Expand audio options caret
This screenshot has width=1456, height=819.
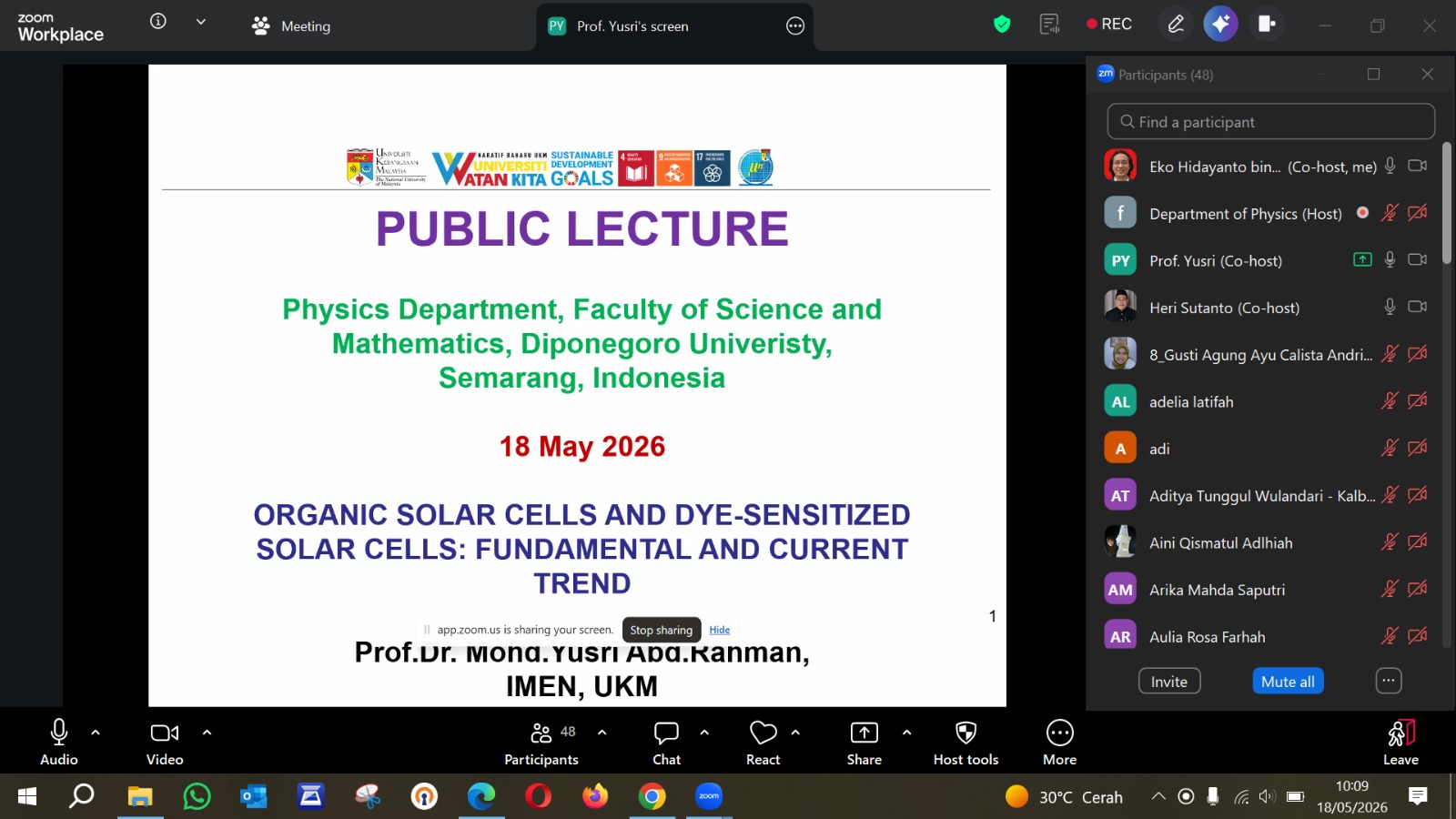(x=96, y=732)
